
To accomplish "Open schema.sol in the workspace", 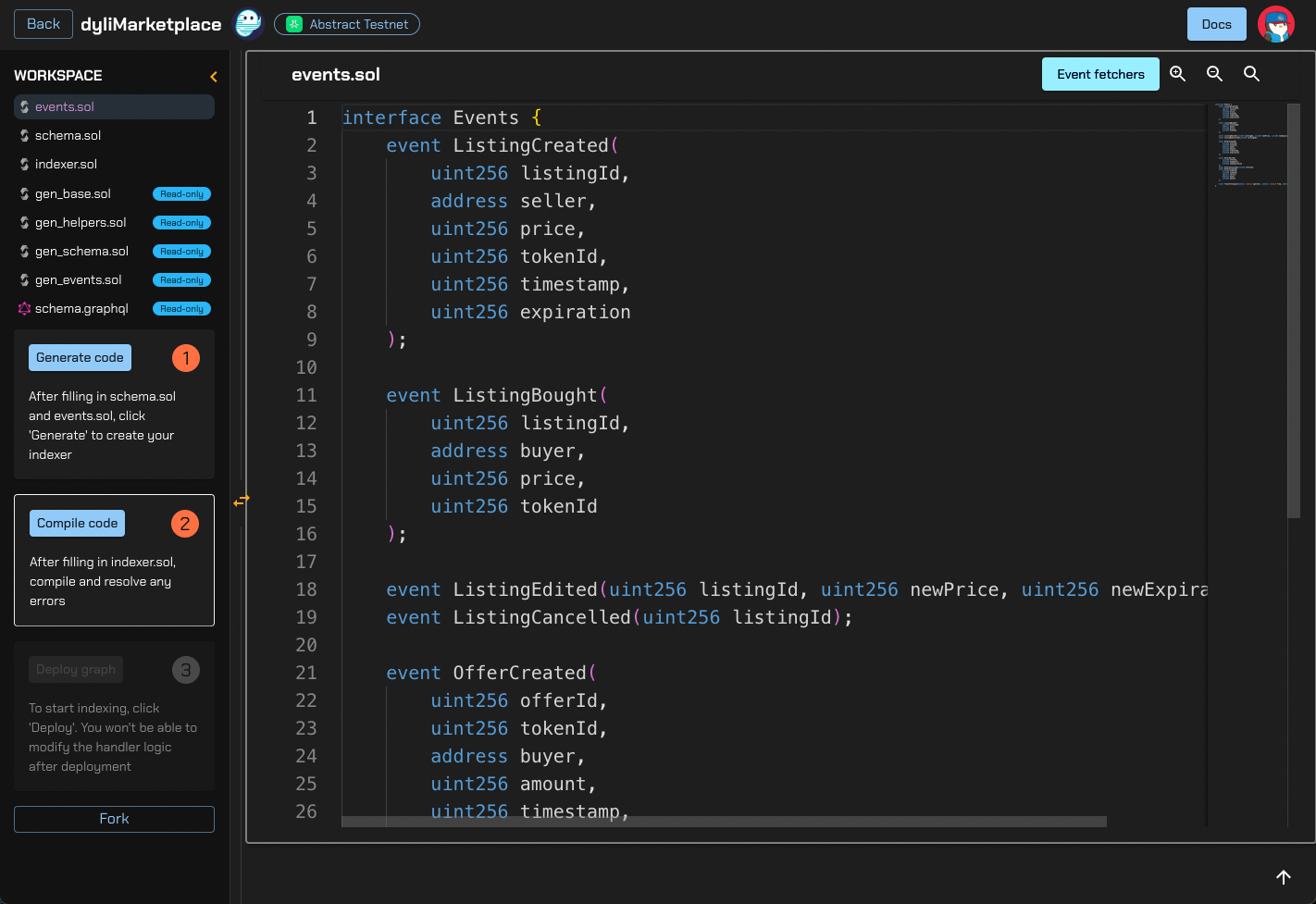I will pos(68,136).
